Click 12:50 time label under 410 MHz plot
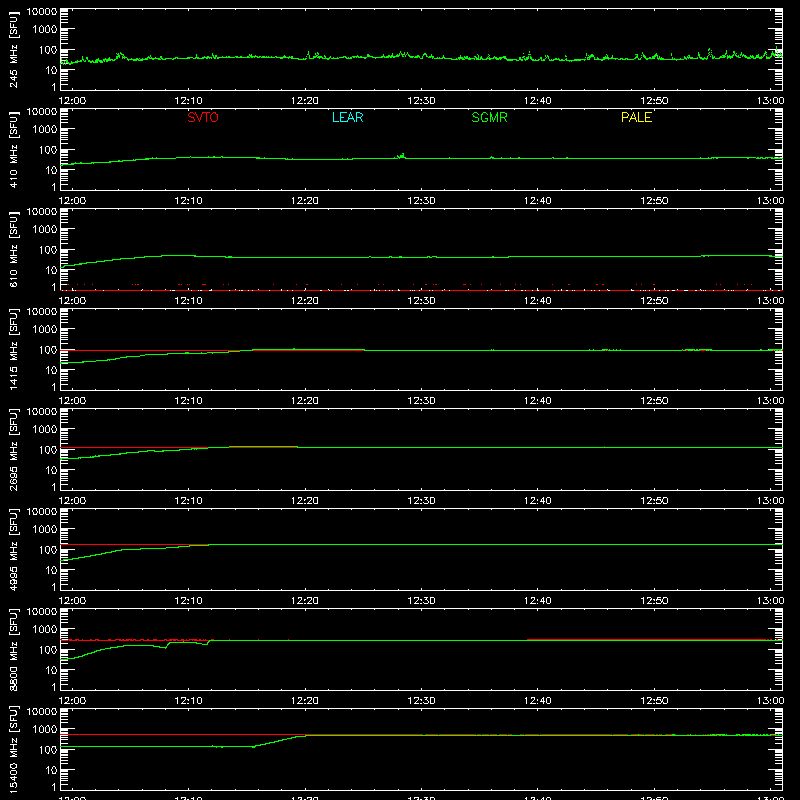Screen dimensions: 800x800 [654, 201]
